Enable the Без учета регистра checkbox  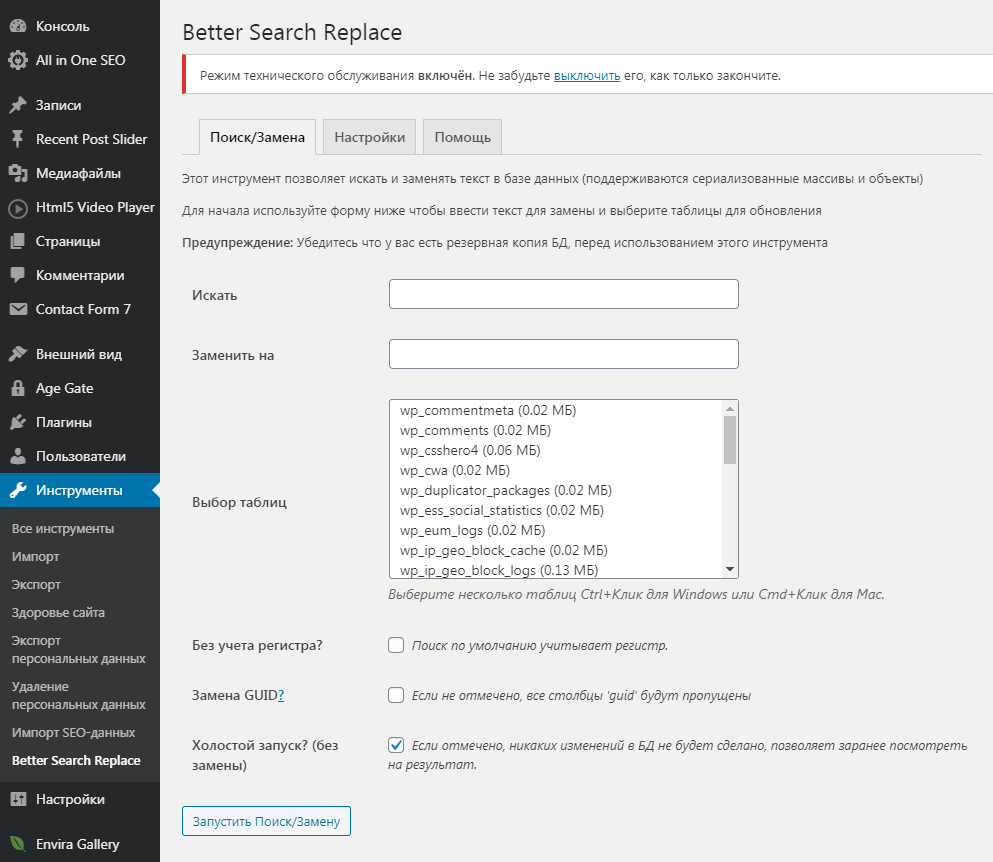coord(396,645)
